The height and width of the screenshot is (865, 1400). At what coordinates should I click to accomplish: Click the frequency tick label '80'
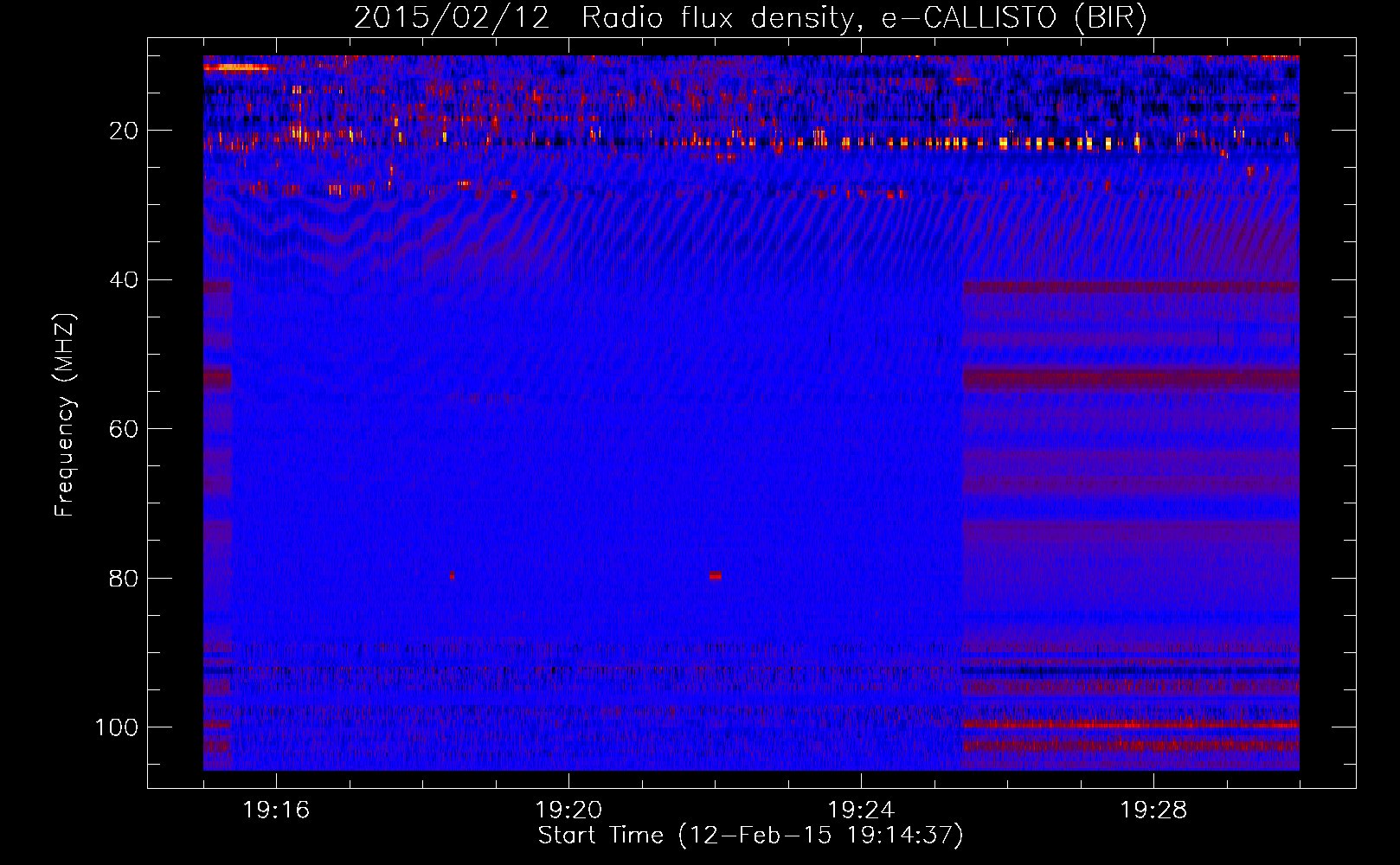124,578
